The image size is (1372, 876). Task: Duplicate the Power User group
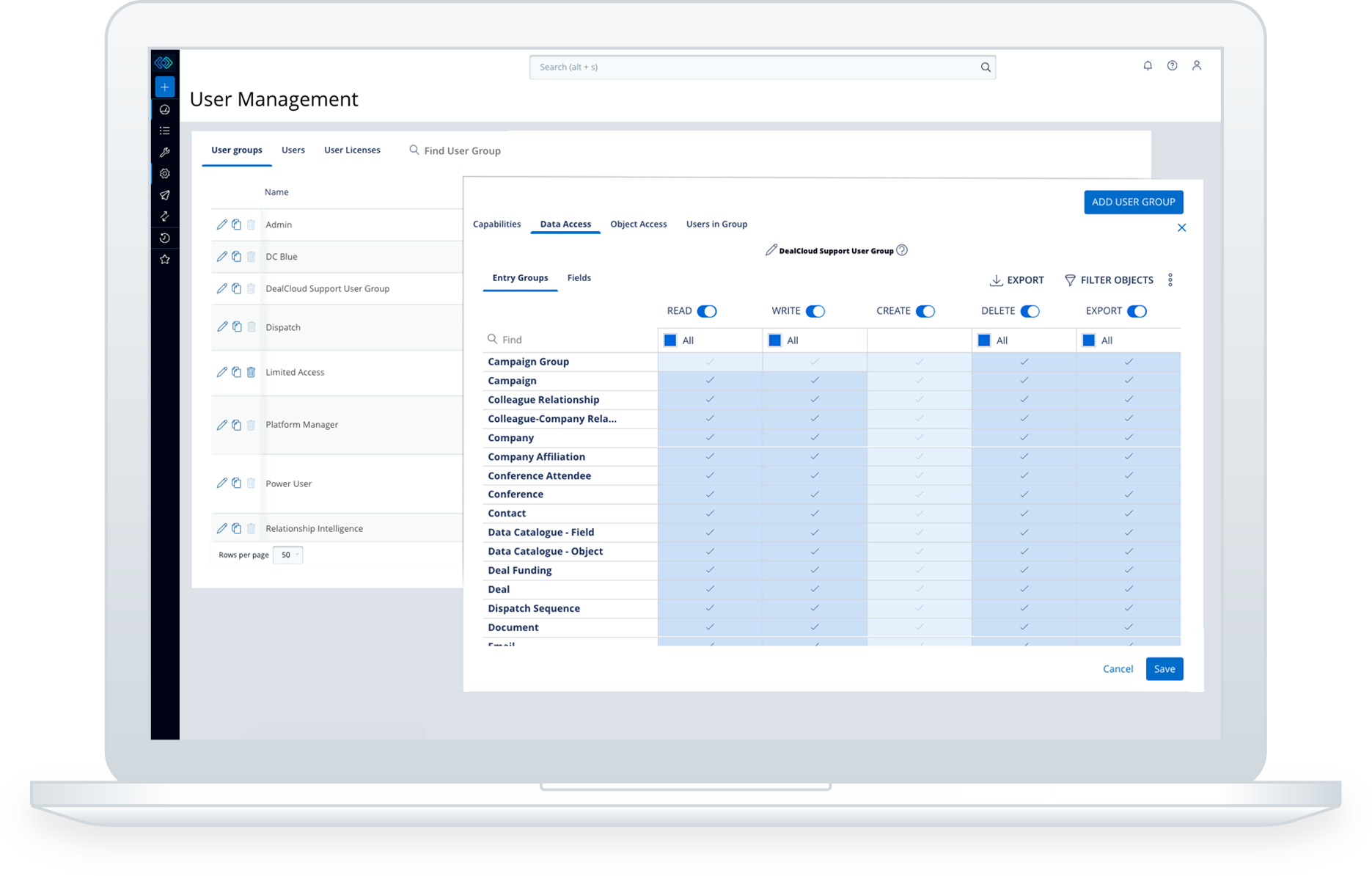(236, 483)
